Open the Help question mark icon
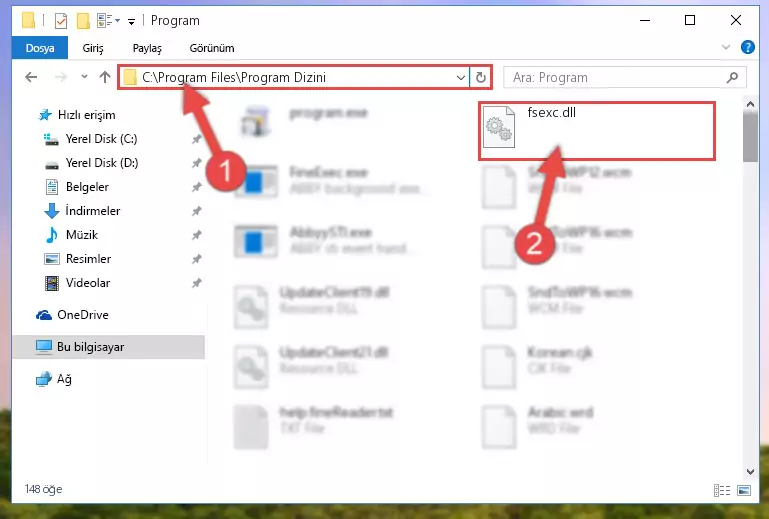 click(747, 48)
